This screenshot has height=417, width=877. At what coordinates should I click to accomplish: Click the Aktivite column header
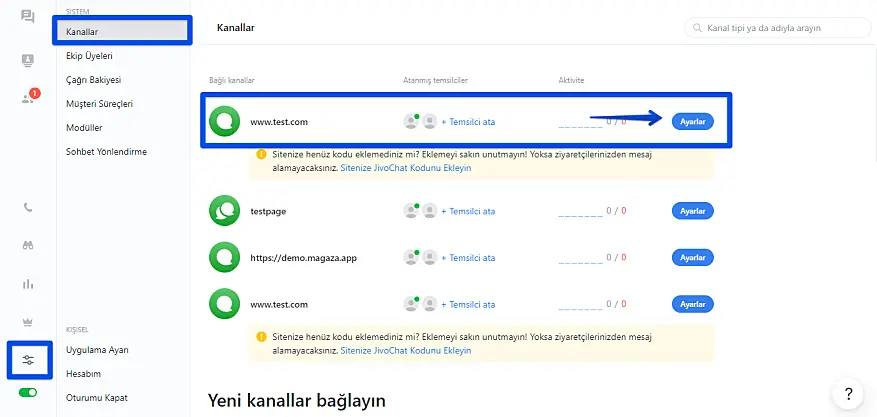(571, 80)
